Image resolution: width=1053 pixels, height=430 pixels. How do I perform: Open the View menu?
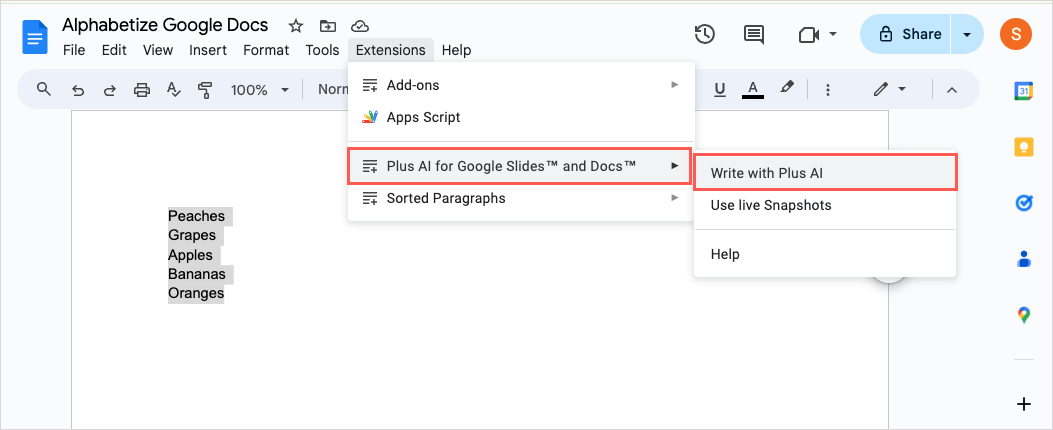pos(158,50)
